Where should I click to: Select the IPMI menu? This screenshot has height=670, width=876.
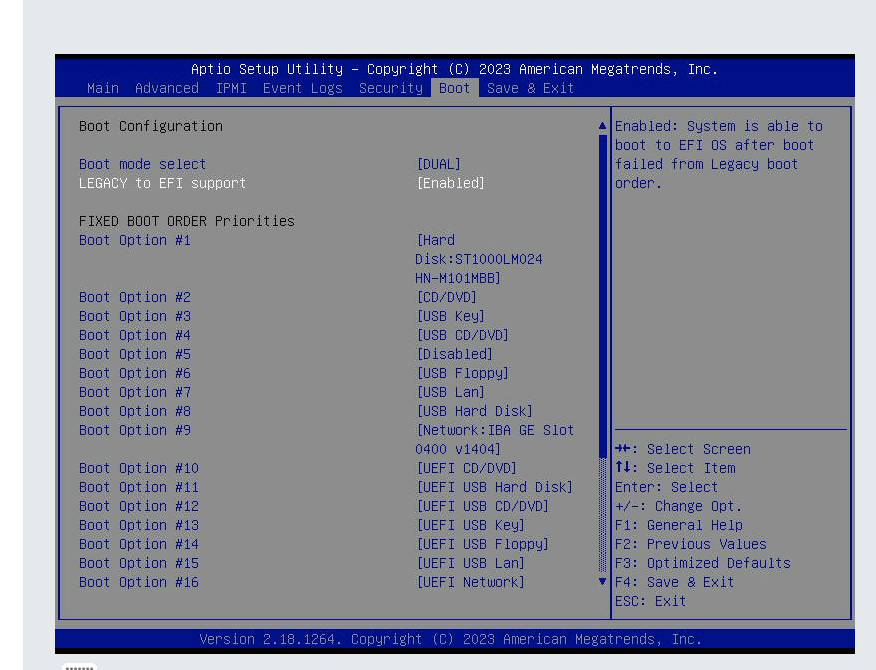tap(231, 88)
